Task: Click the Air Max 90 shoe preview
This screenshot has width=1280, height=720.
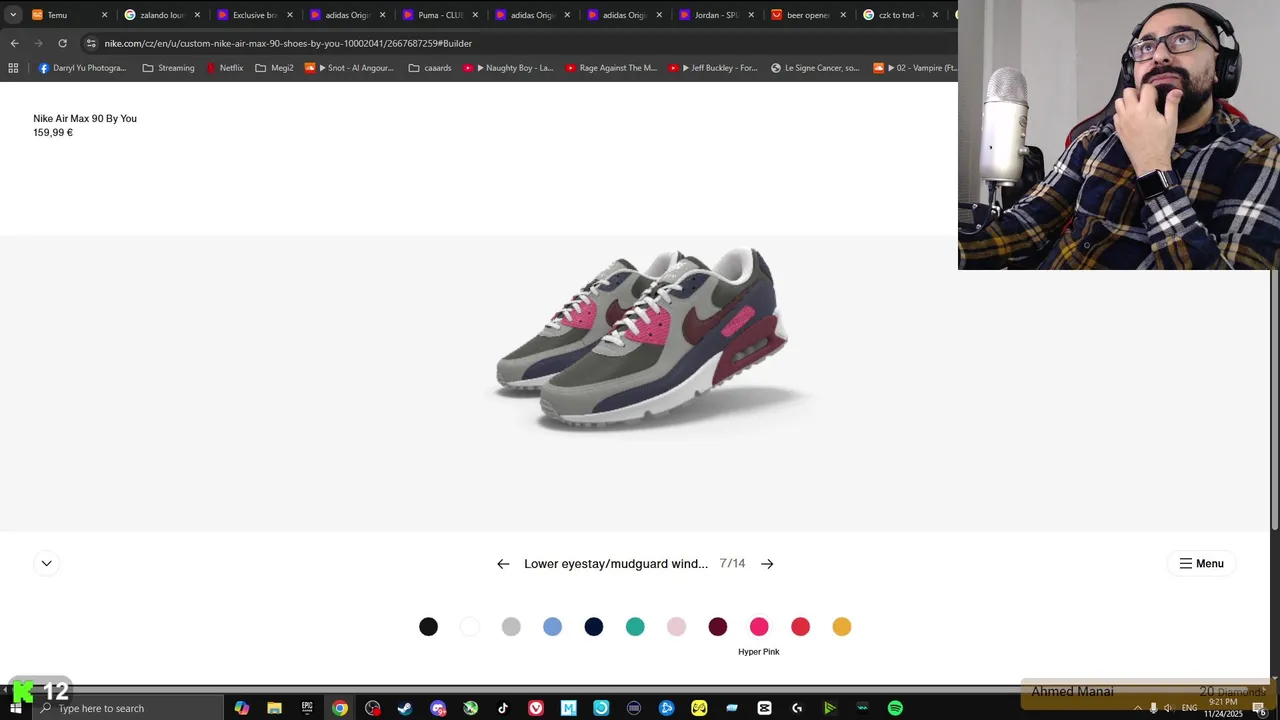Action: [x=642, y=340]
